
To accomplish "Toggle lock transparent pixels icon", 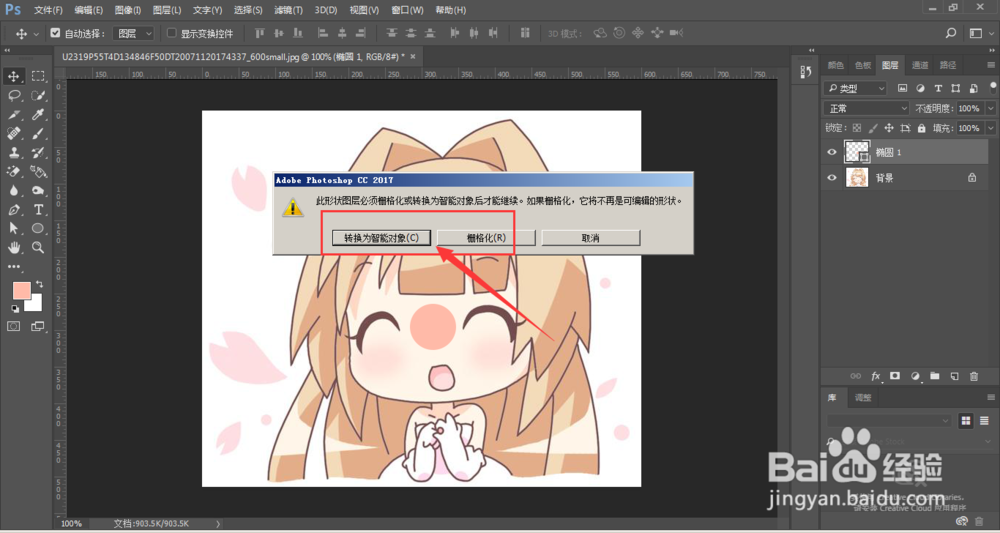I will [857, 128].
